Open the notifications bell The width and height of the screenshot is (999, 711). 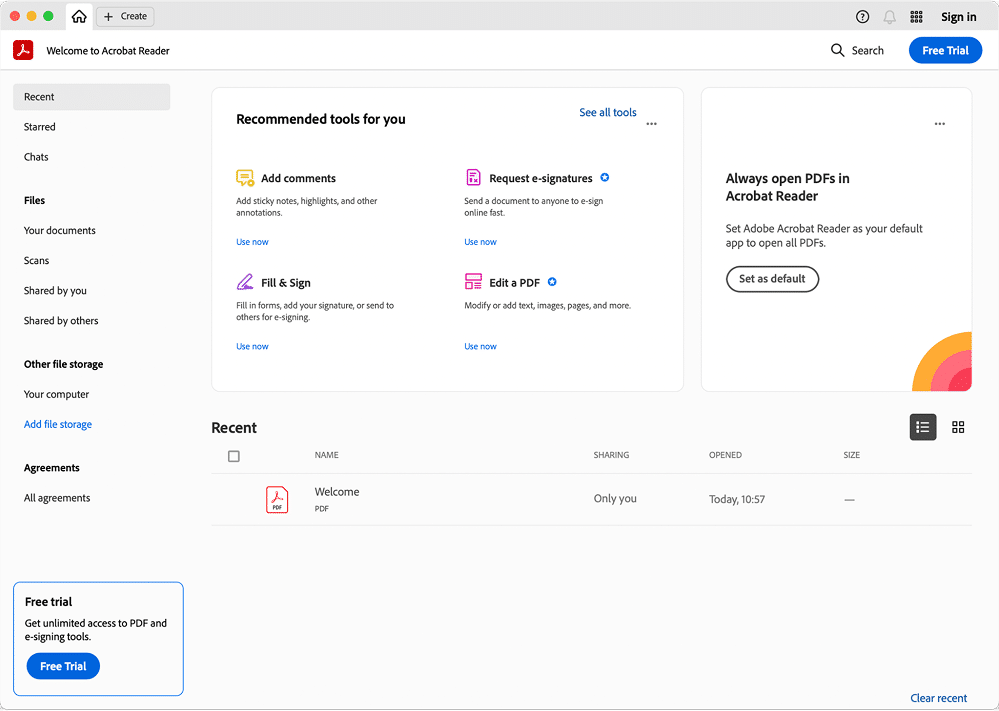tap(889, 17)
